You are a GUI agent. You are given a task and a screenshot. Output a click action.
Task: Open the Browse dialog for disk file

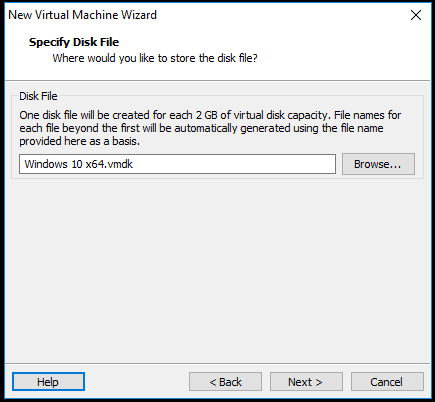pyautogui.click(x=378, y=164)
